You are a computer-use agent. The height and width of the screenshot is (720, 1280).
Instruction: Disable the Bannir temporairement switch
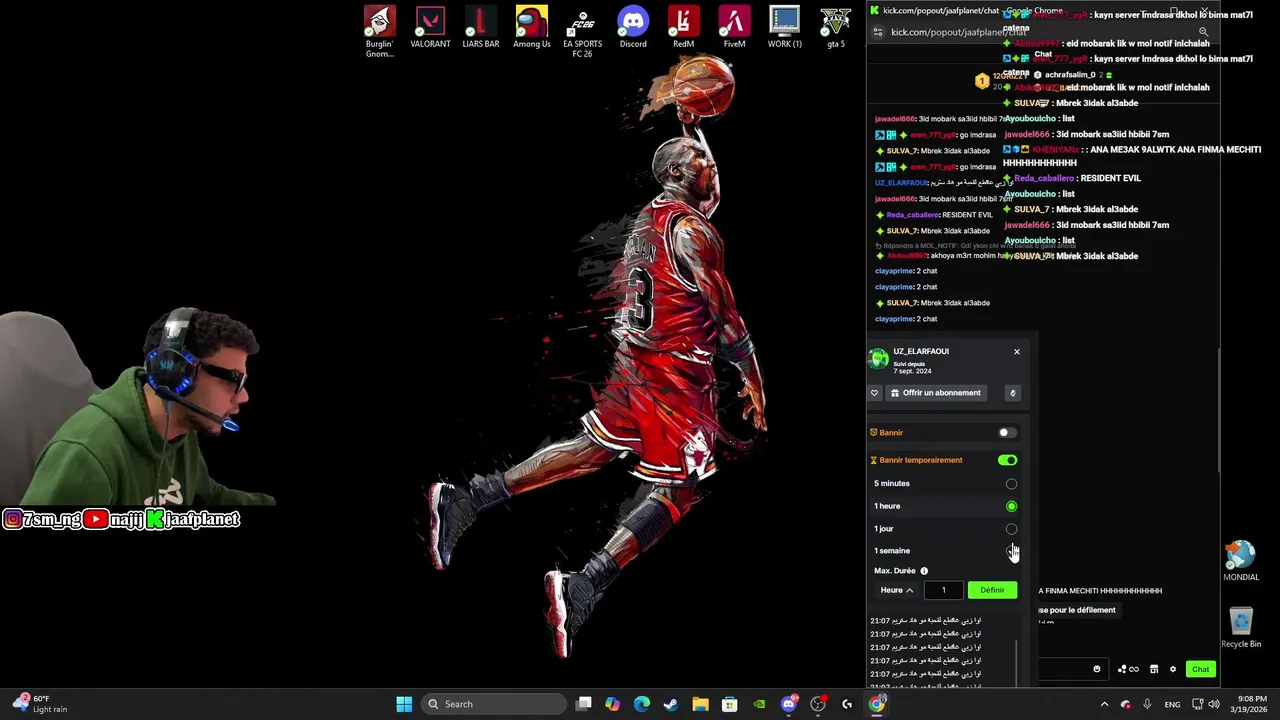[x=1007, y=460]
